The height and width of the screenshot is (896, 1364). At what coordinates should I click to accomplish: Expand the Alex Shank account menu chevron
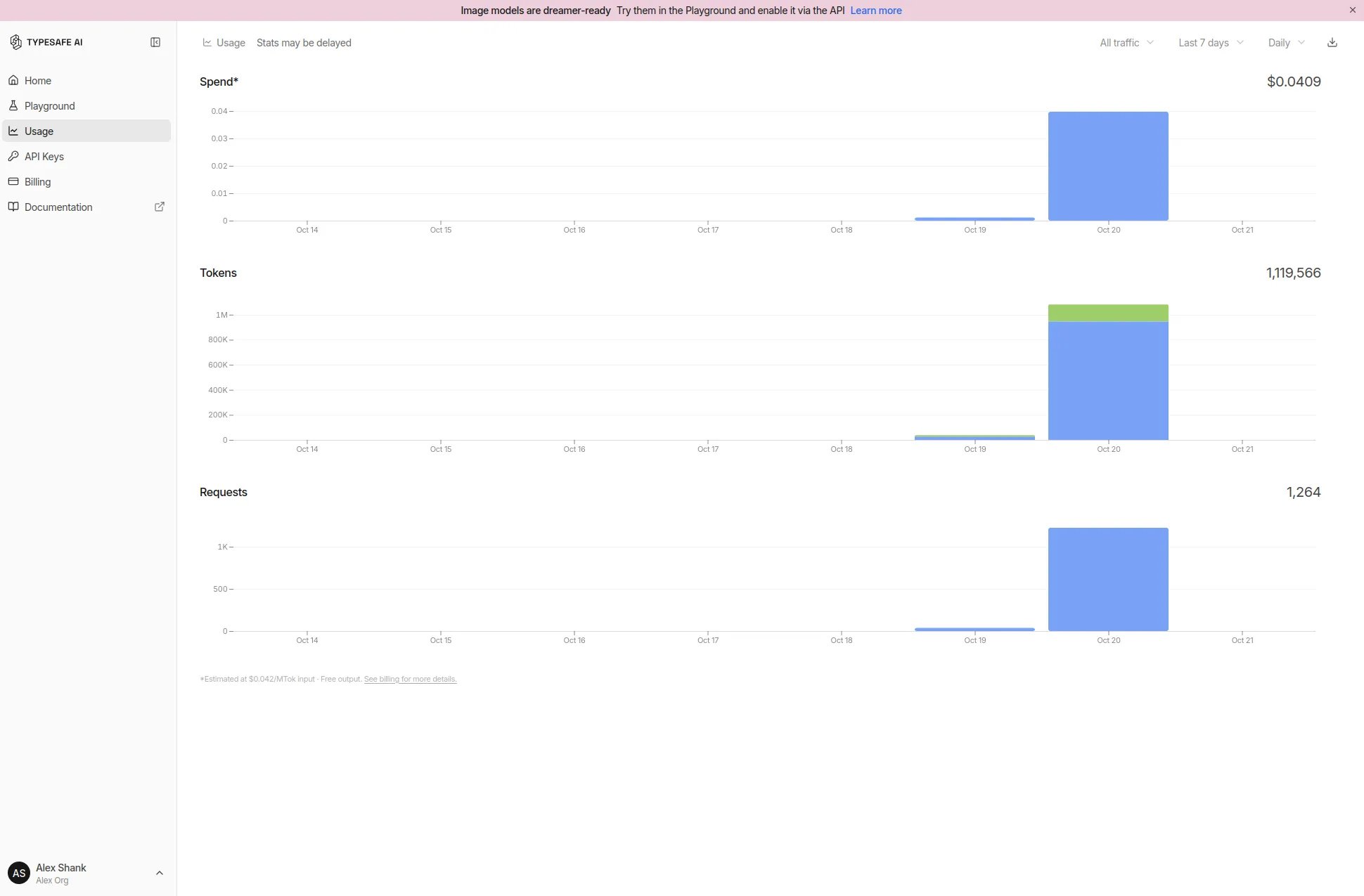pos(160,873)
